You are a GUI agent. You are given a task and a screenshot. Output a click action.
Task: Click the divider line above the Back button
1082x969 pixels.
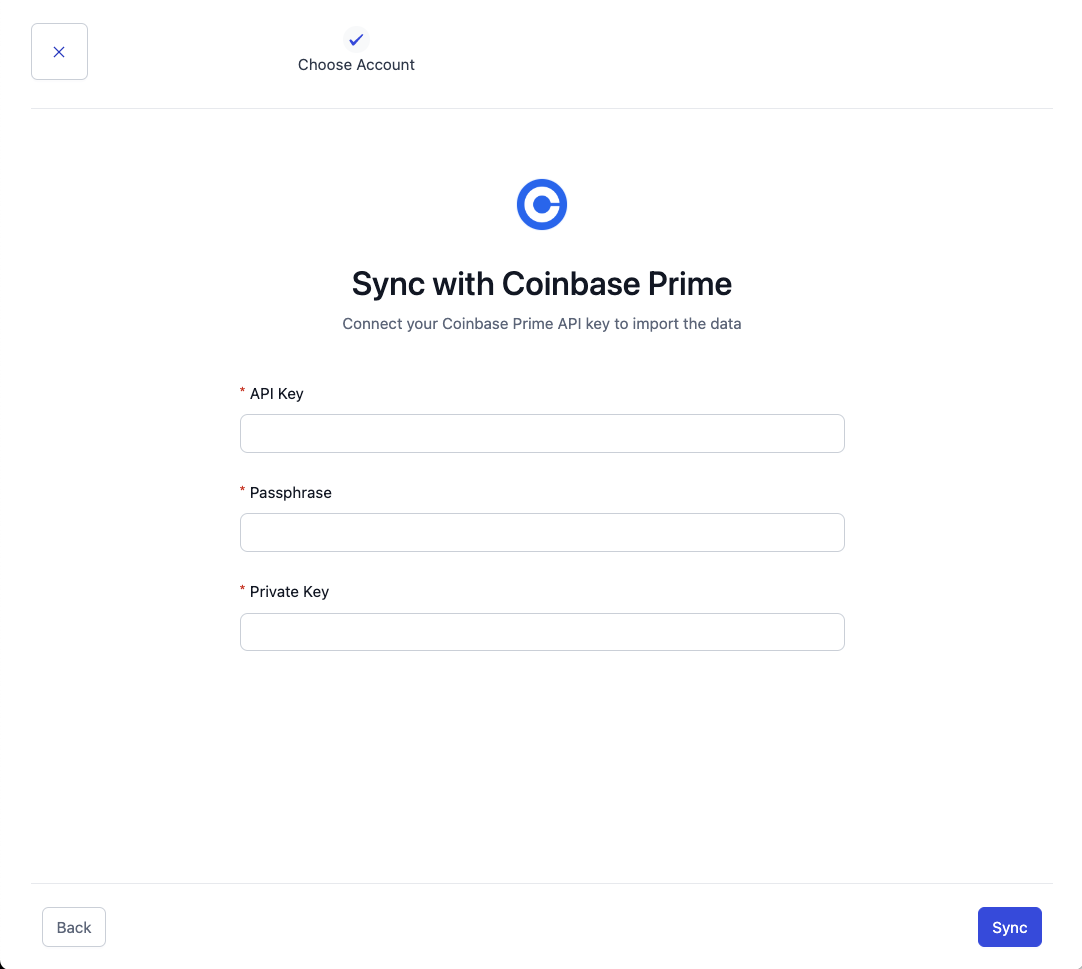click(542, 883)
